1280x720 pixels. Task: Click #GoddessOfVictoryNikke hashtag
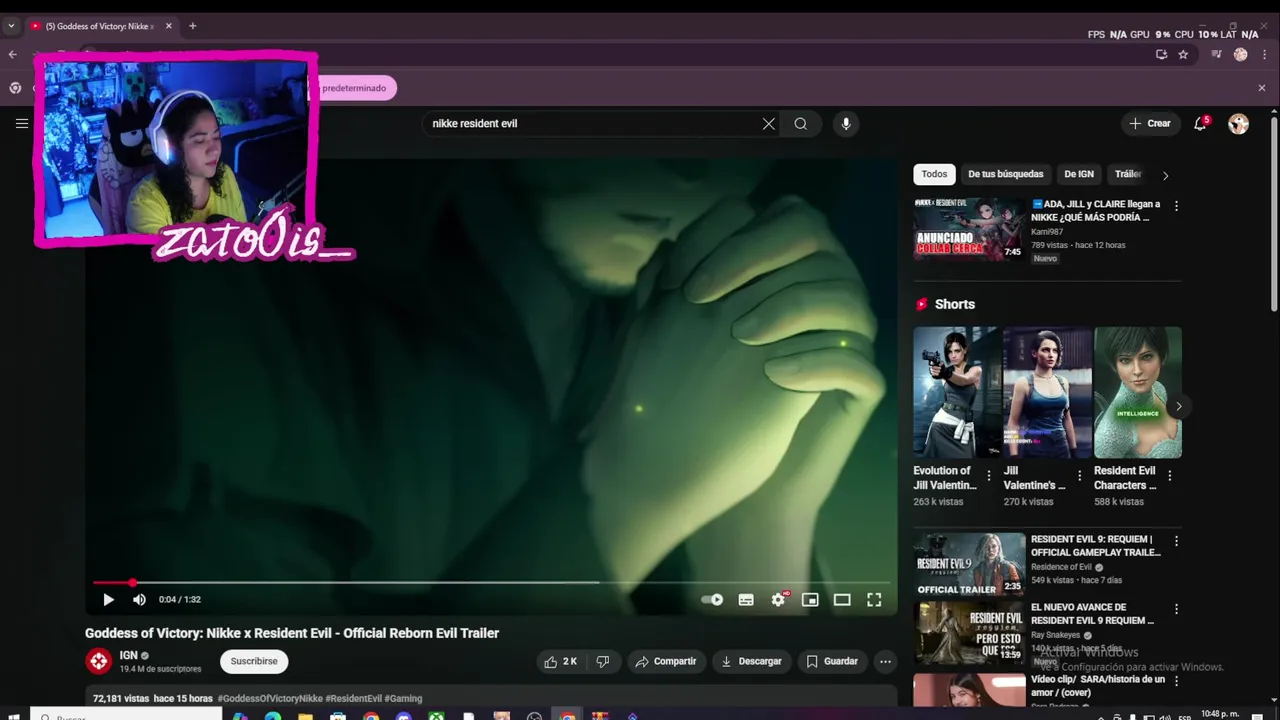tap(270, 698)
